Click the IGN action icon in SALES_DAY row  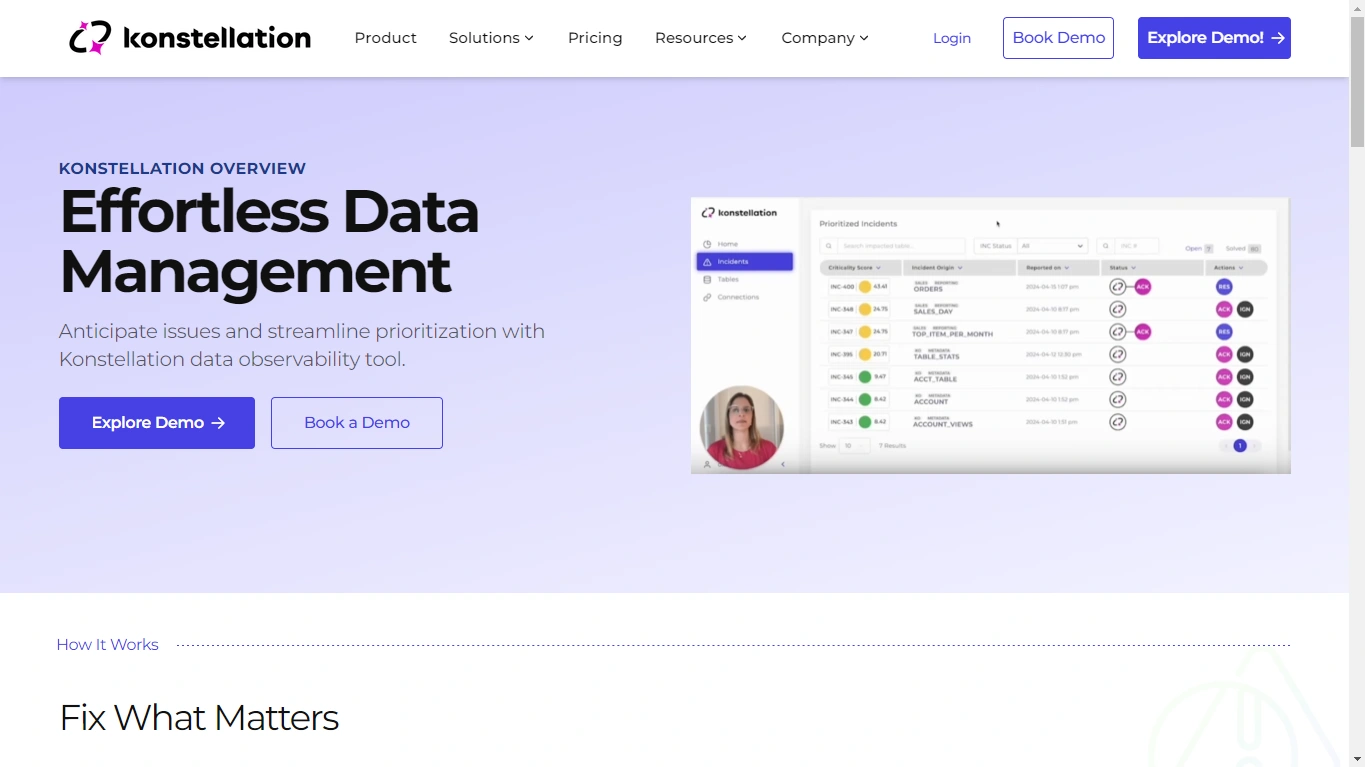[x=1245, y=309]
